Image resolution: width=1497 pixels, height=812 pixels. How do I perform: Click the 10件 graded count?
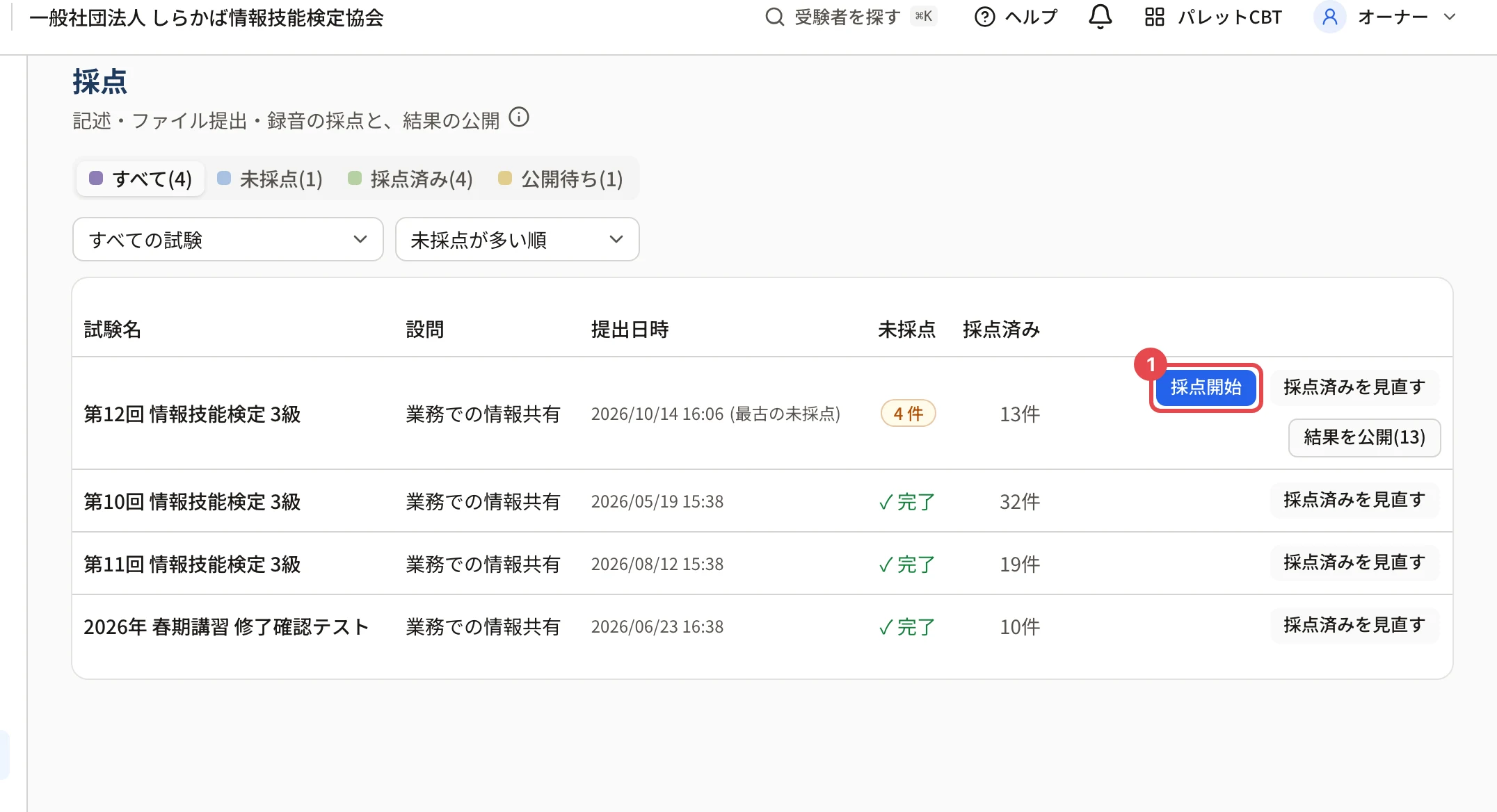tap(1019, 627)
